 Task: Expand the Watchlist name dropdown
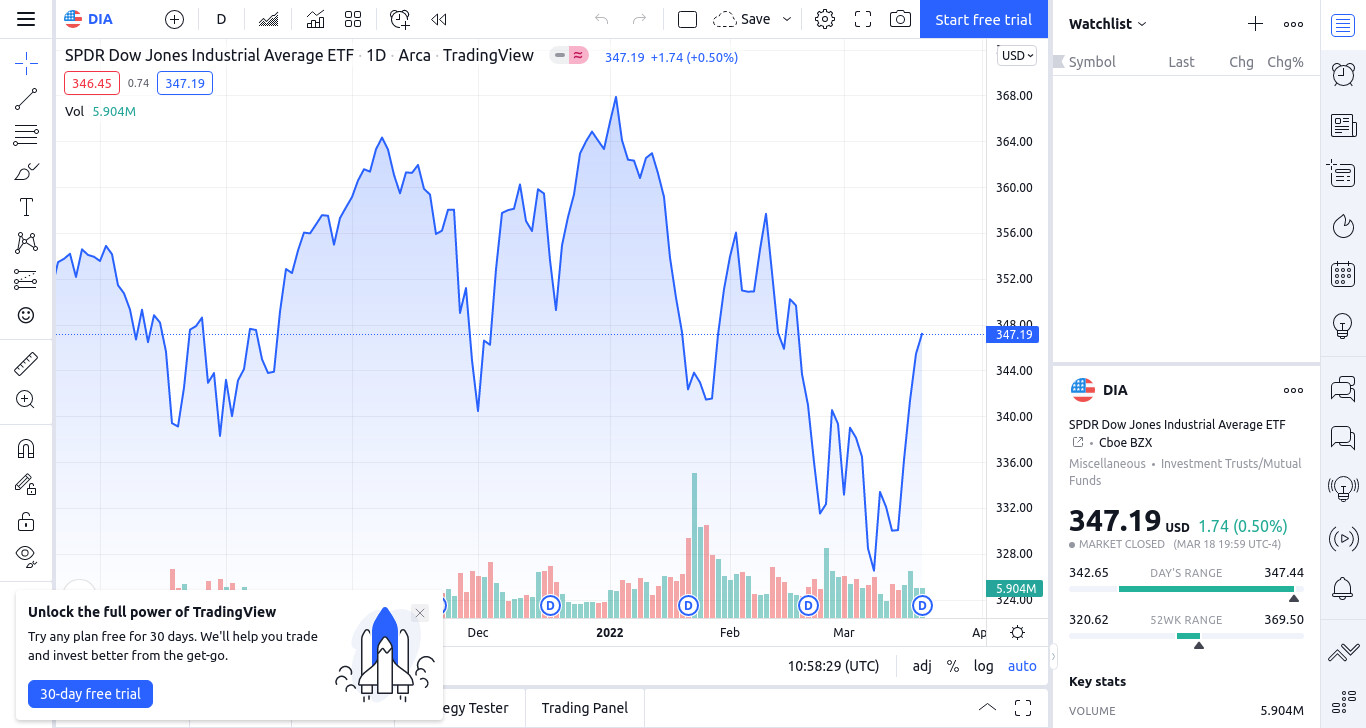coord(1108,24)
